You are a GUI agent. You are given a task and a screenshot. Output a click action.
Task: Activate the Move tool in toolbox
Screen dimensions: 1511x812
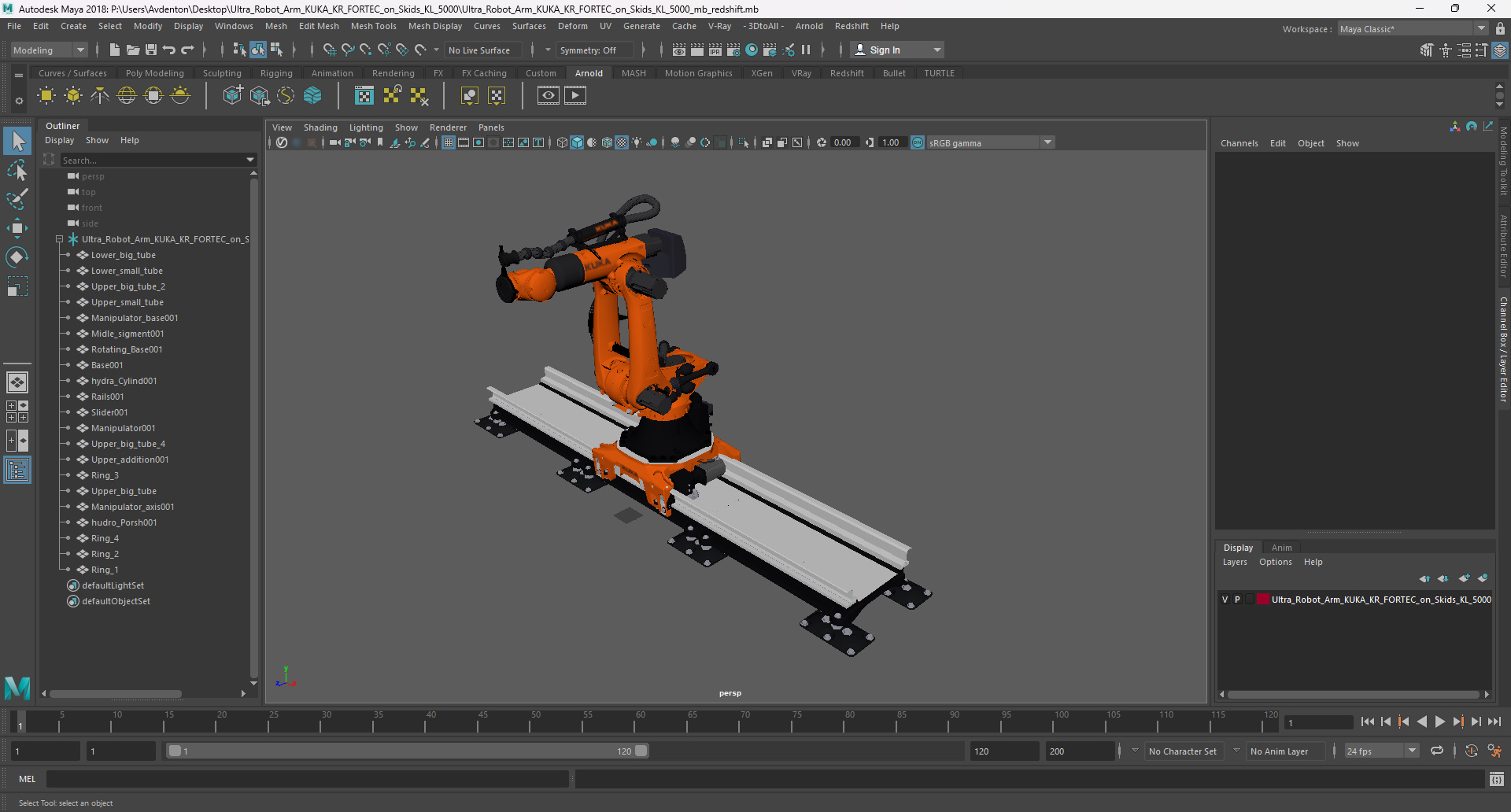[x=17, y=228]
